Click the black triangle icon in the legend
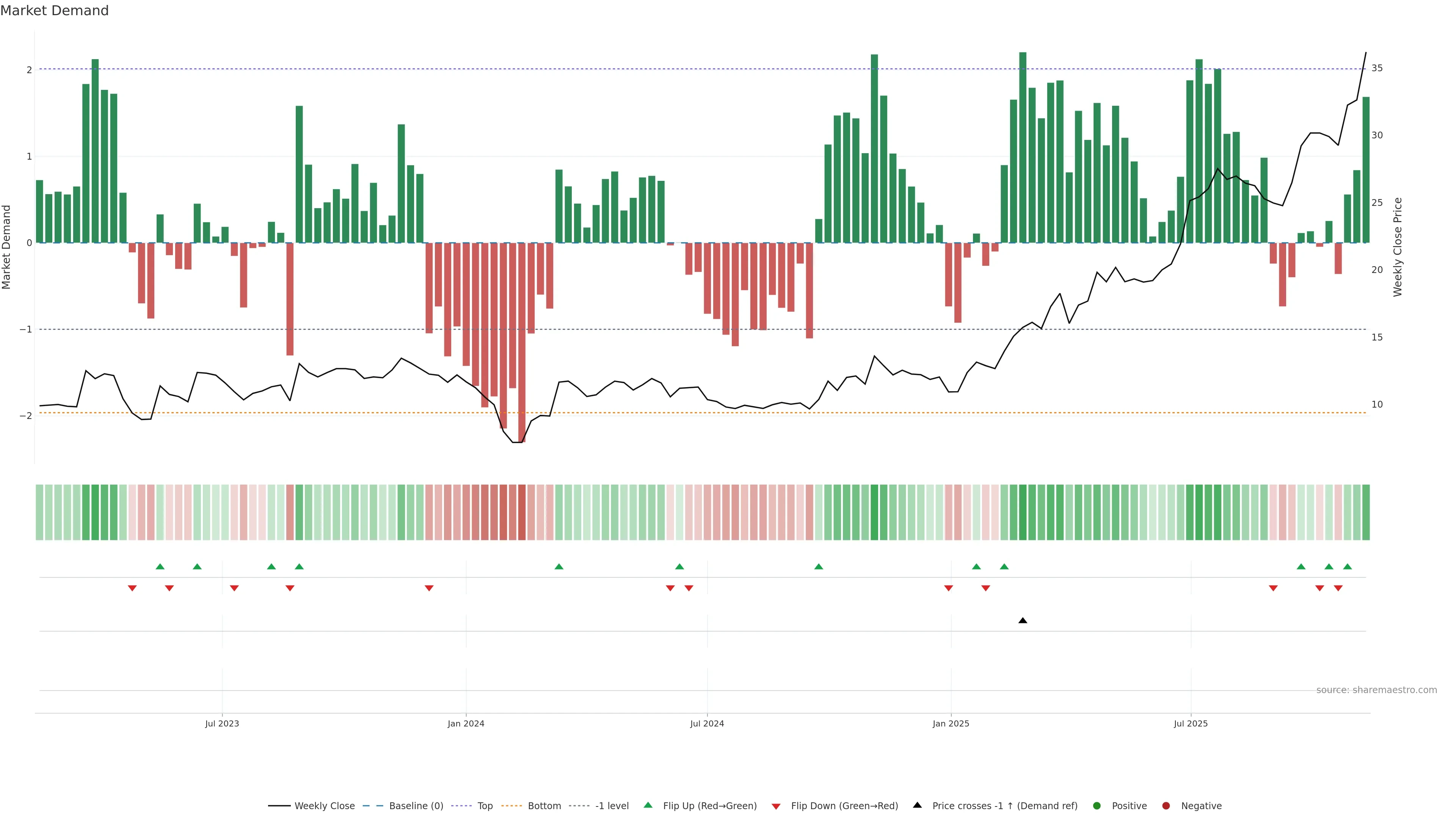 [917, 805]
